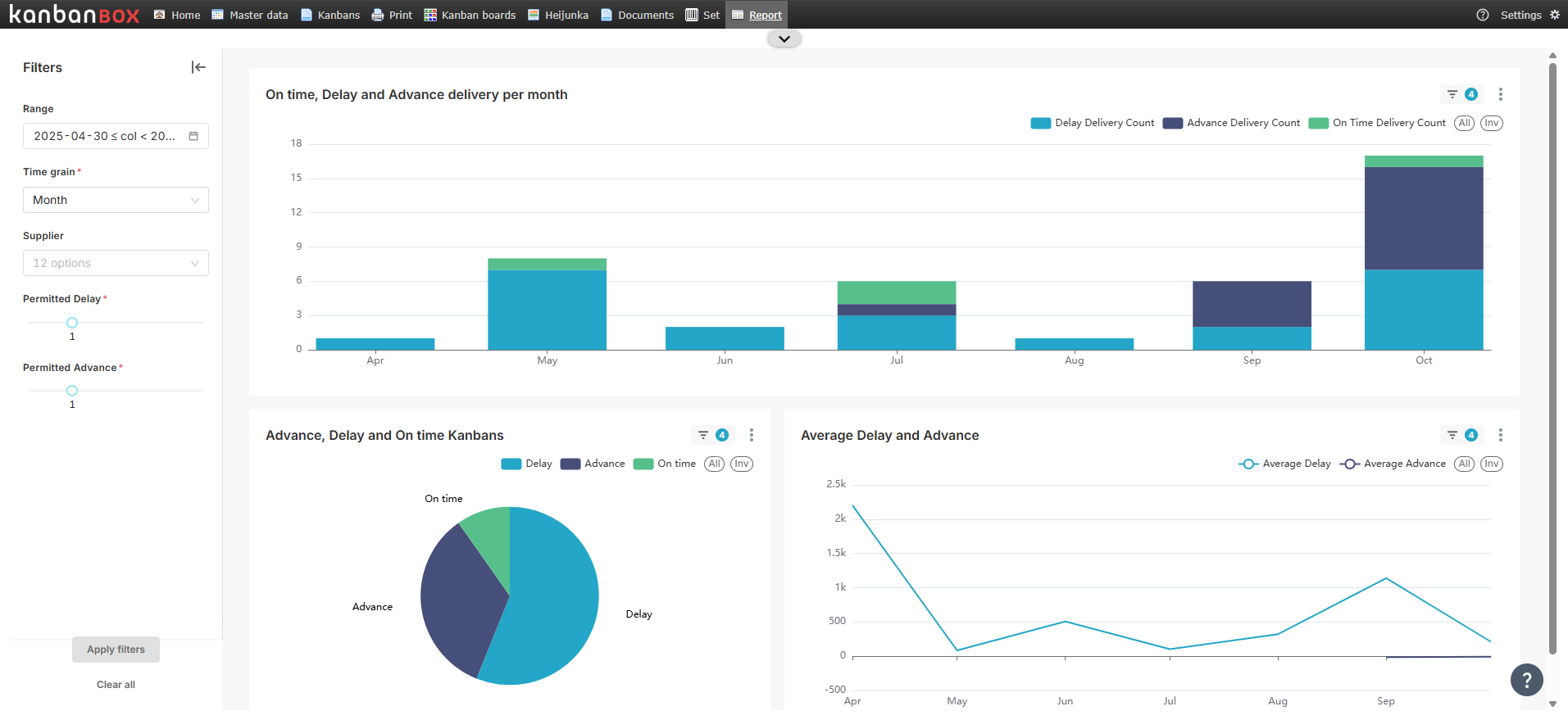Open calendar picker in Range field

[x=193, y=136]
